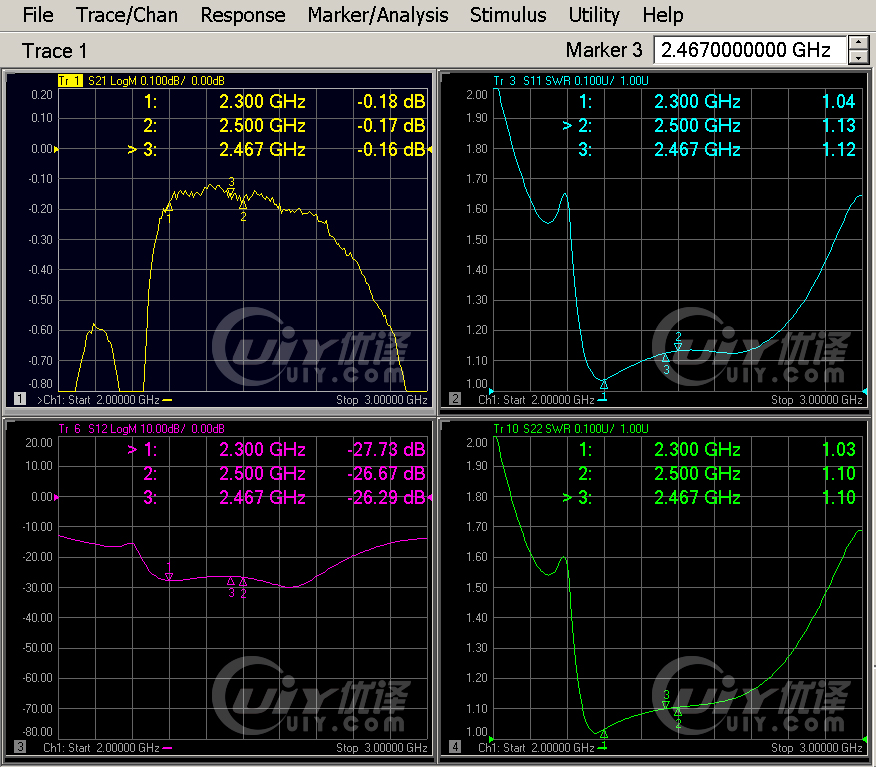This screenshot has width=876, height=768.
Task: Click S21 marker 3 reading -0.16 dB
Action: [x=391, y=150]
